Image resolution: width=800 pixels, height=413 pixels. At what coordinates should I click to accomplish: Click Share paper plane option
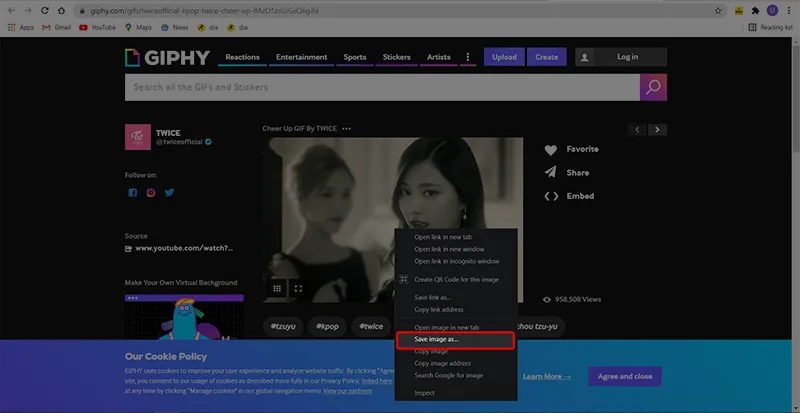click(x=567, y=173)
